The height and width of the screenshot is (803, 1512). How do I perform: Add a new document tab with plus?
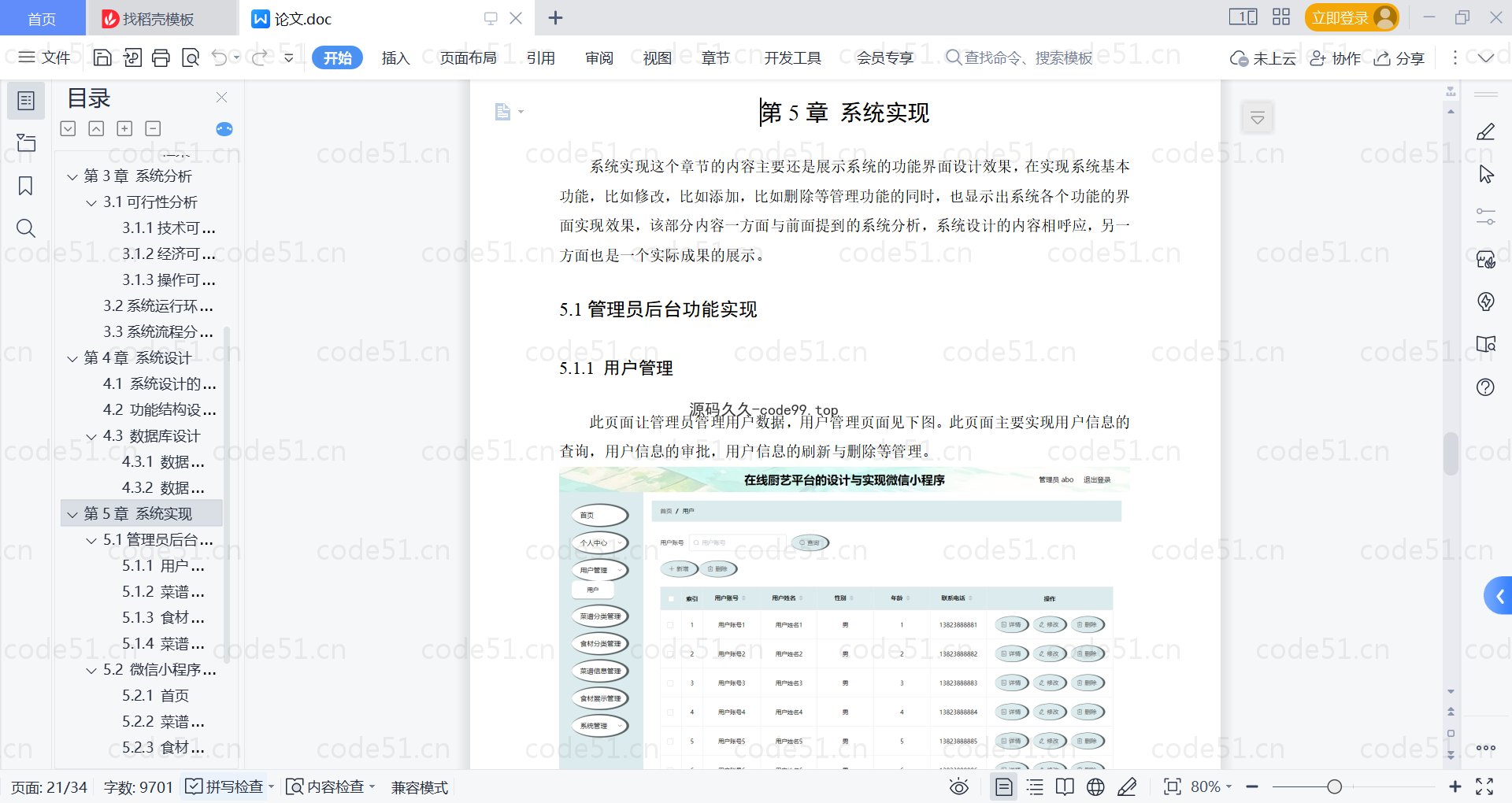click(555, 17)
